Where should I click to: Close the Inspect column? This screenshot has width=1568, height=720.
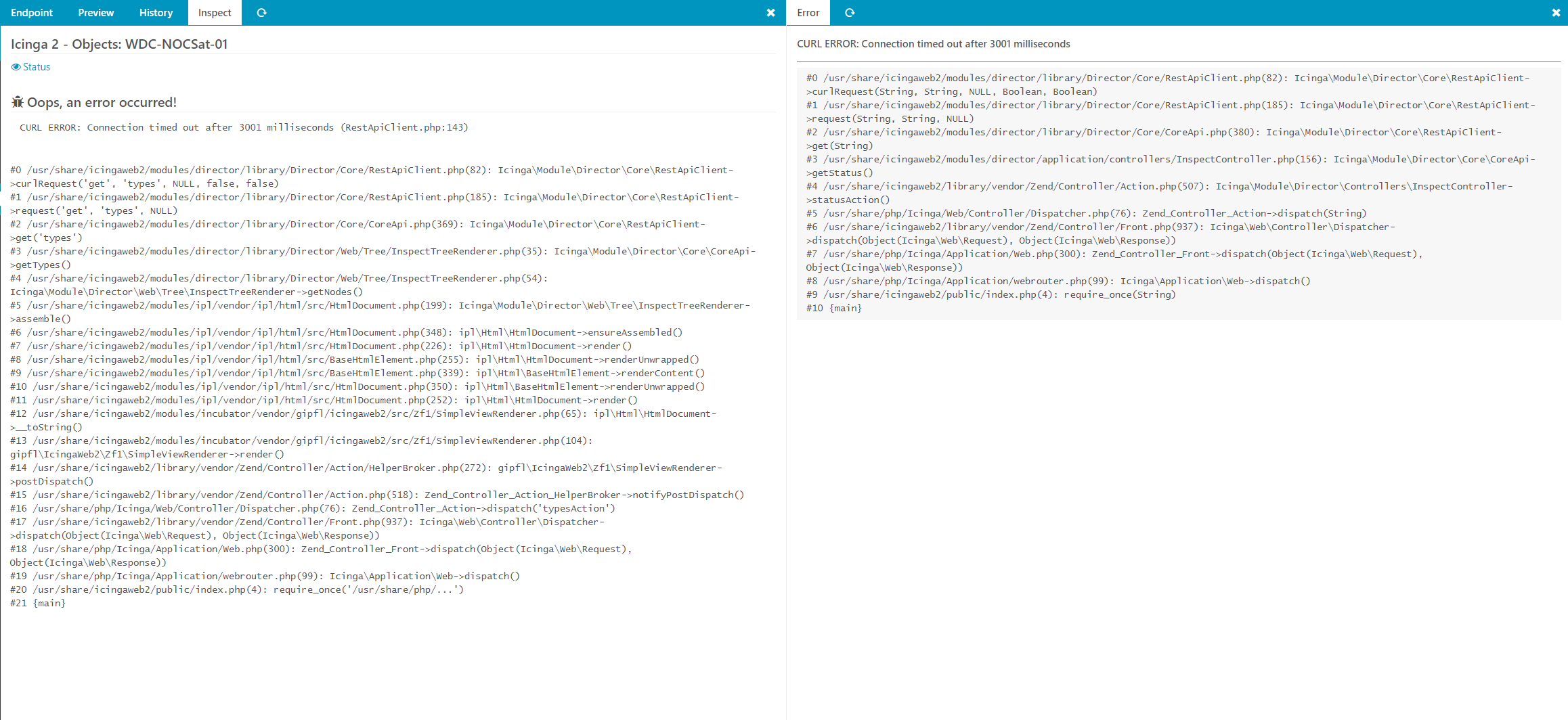(770, 12)
